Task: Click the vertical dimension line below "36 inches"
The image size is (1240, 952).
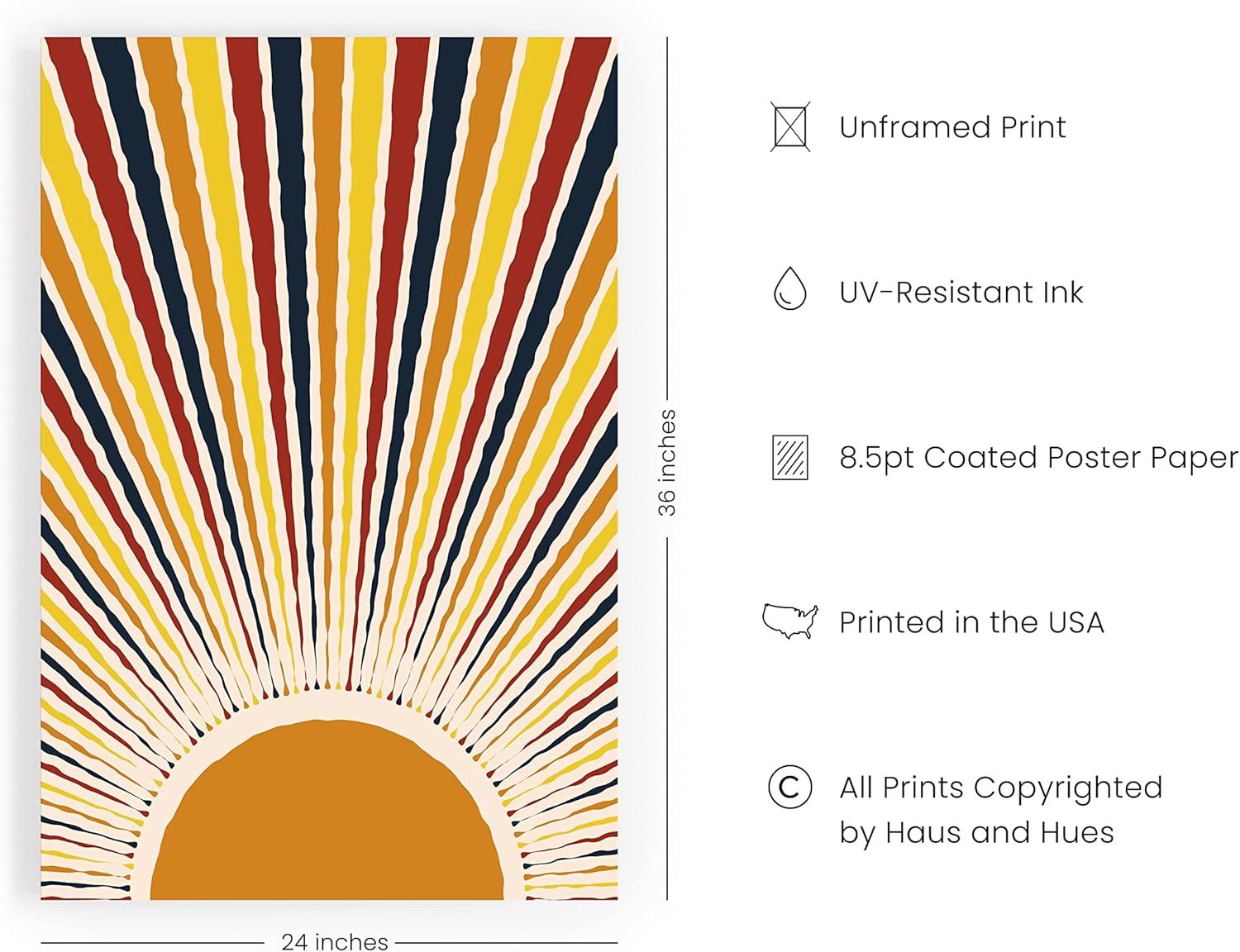Action: click(x=667, y=719)
